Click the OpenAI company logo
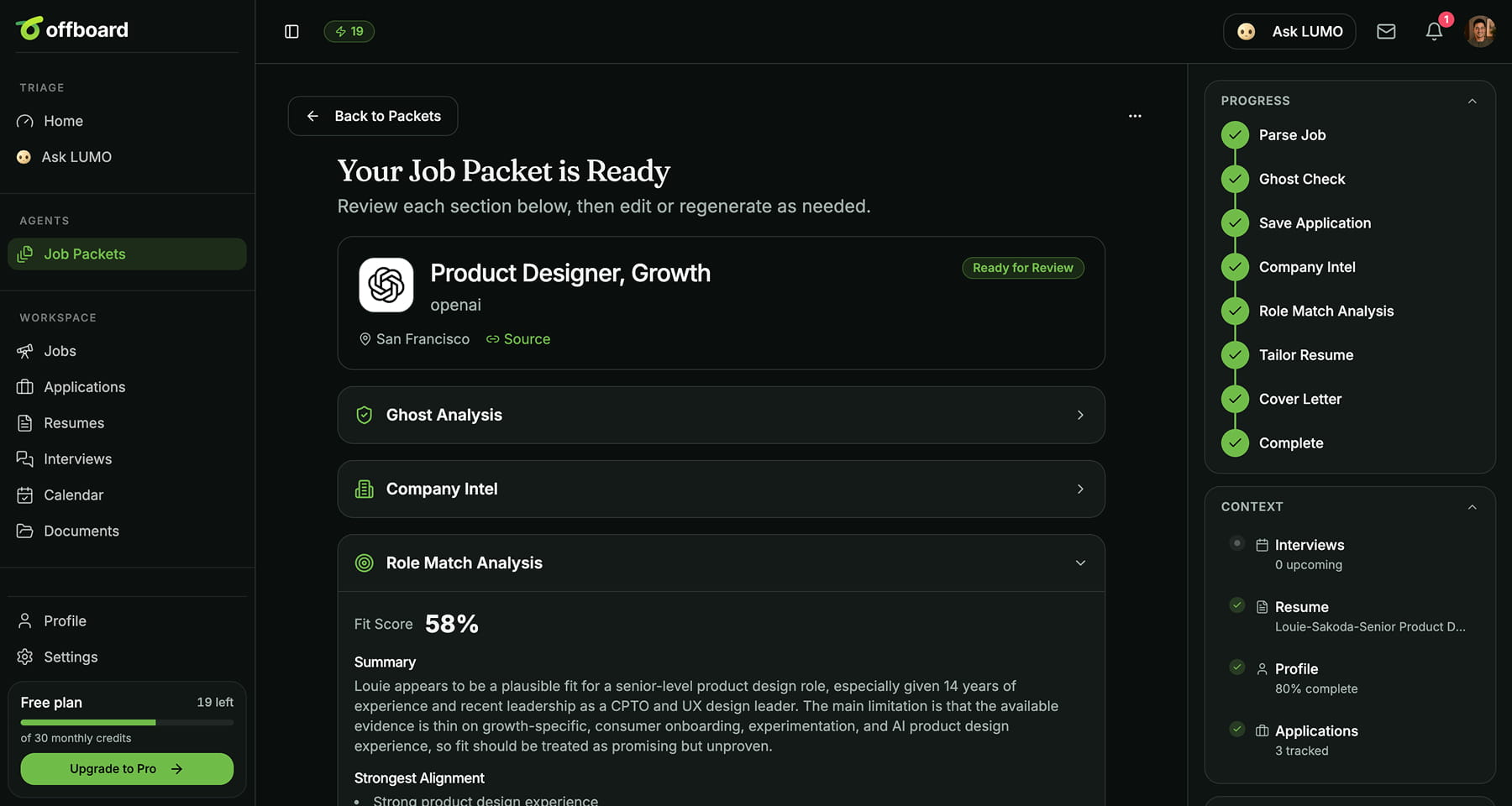The width and height of the screenshot is (1512, 806). pos(386,285)
